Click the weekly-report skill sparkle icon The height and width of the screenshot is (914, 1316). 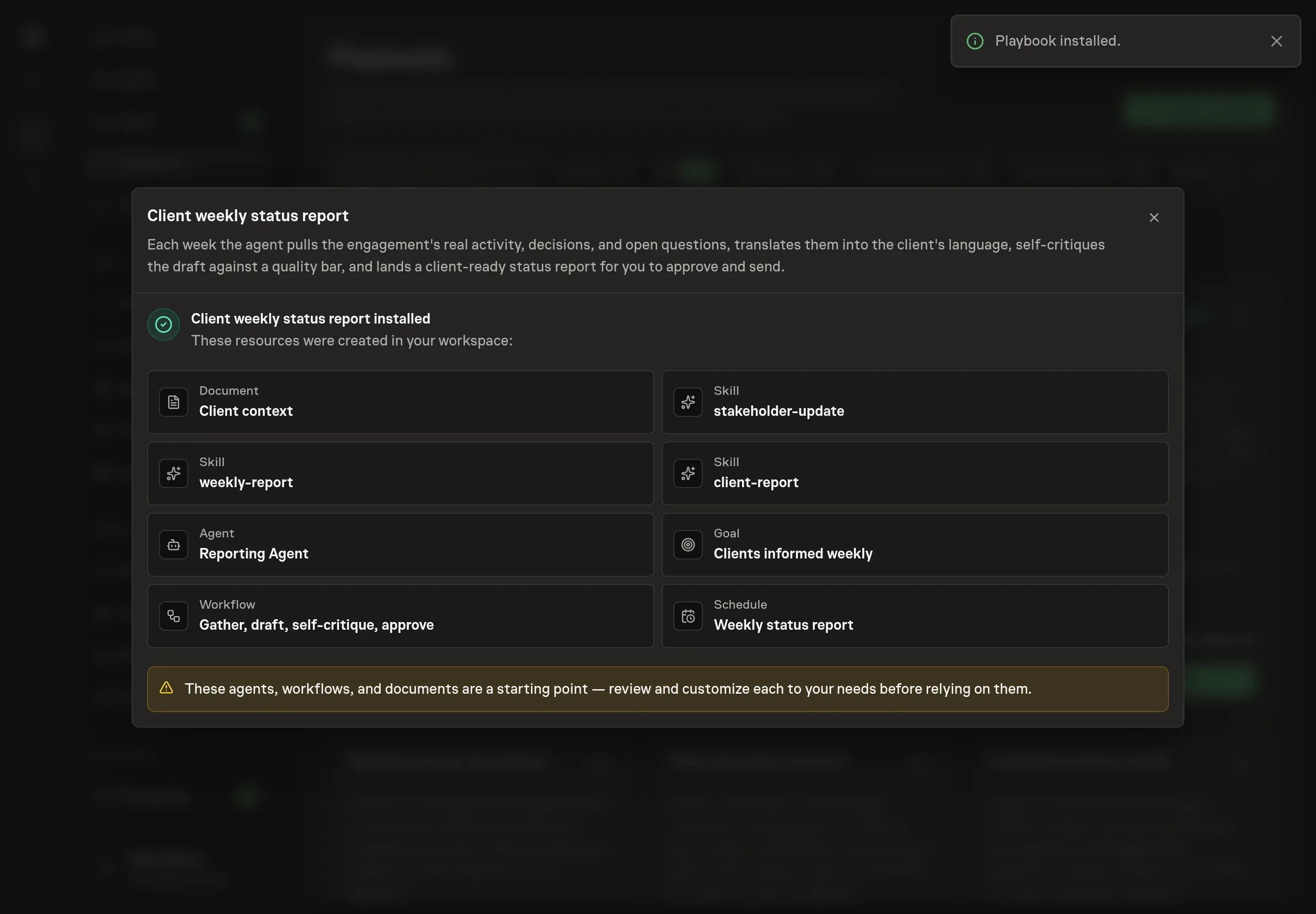[x=174, y=473]
